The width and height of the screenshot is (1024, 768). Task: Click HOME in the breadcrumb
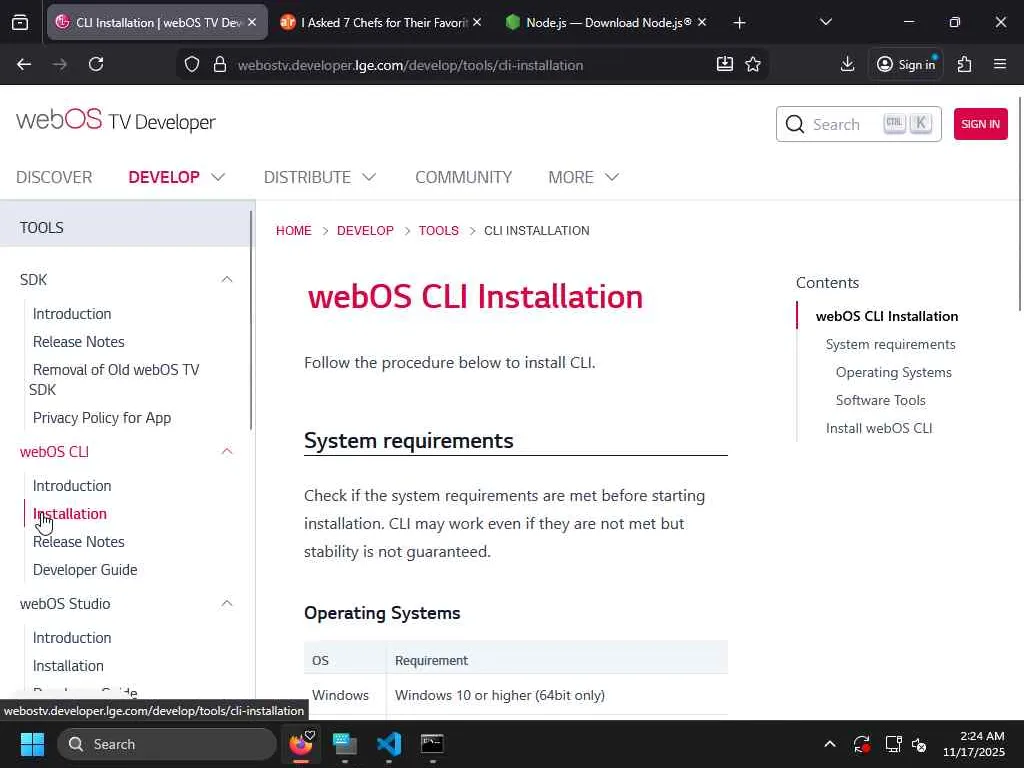[x=294, y=231]
